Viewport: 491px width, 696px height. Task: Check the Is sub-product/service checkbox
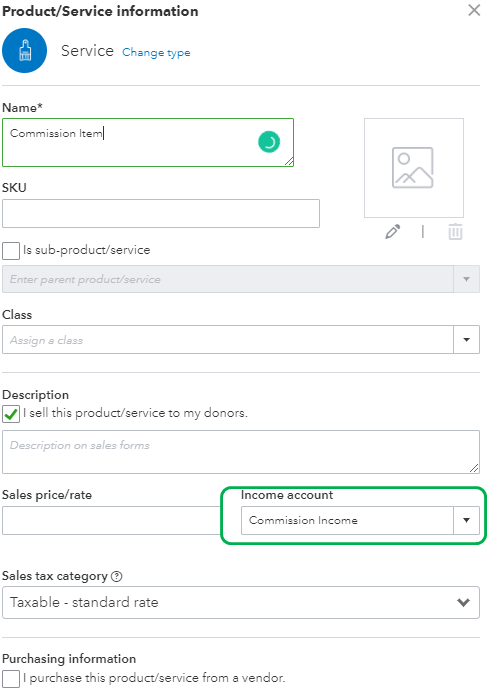[x=11, y=251]
